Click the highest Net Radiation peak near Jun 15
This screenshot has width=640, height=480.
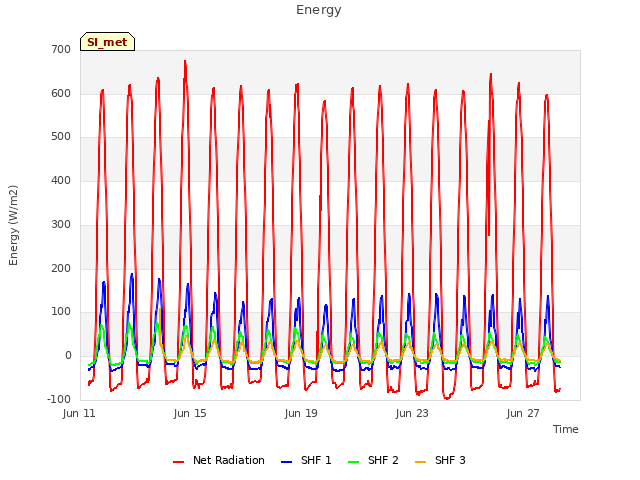point(185,61)
